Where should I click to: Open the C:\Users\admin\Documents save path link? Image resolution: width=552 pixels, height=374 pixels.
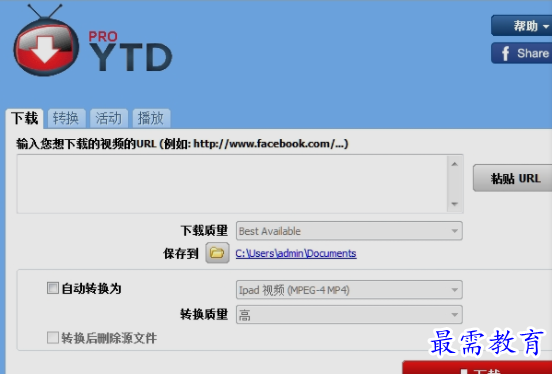point(296,253)
